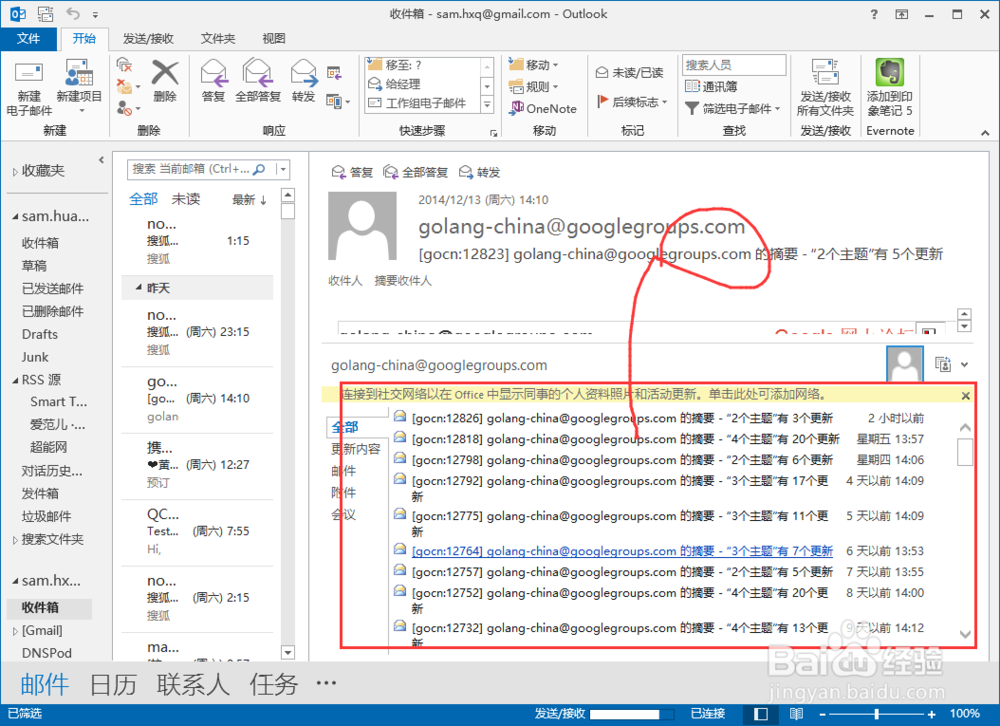Open the Address Book

coord(710,86)
